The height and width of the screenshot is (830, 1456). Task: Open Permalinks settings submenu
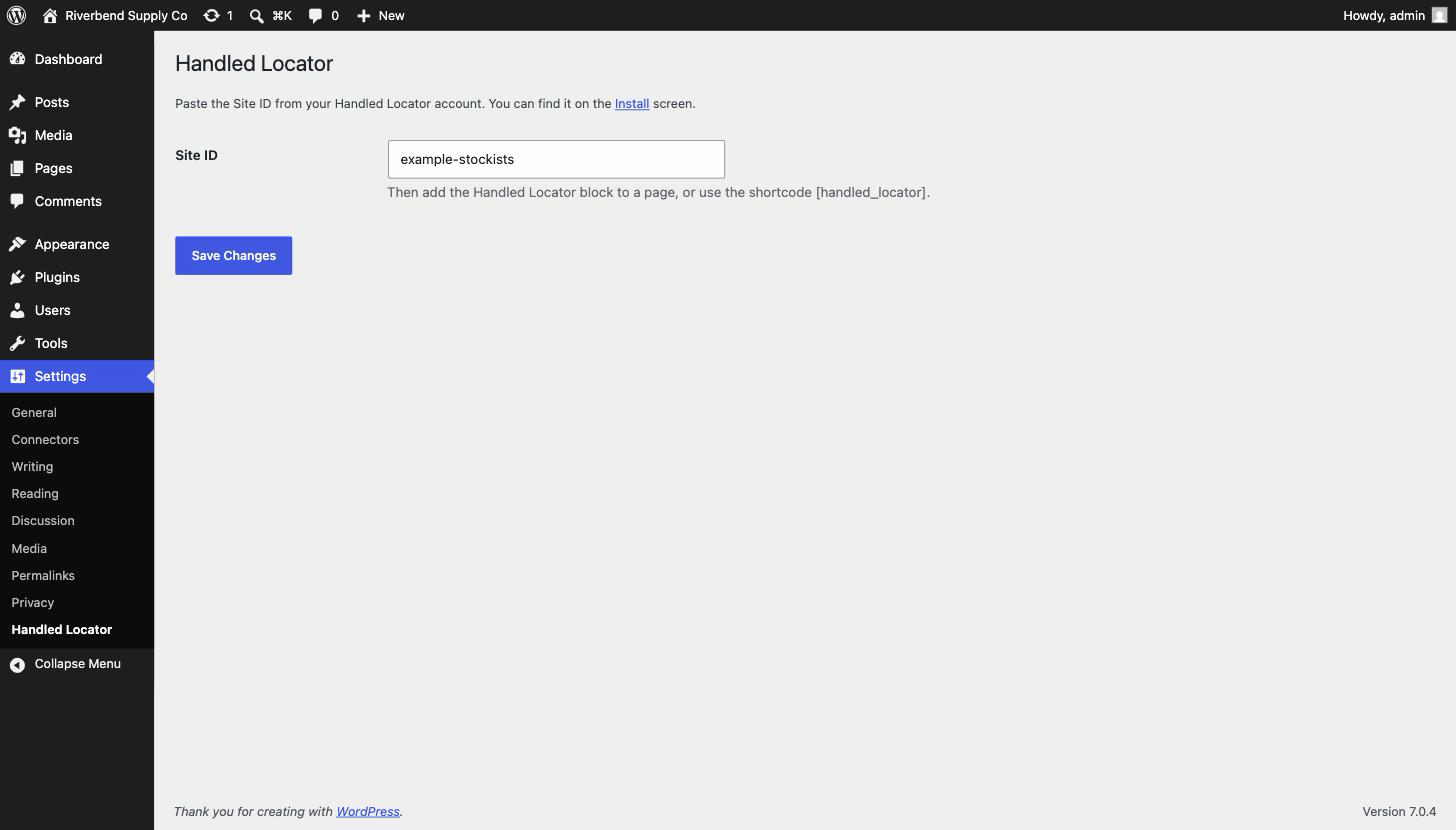click(x=43, y=575)
